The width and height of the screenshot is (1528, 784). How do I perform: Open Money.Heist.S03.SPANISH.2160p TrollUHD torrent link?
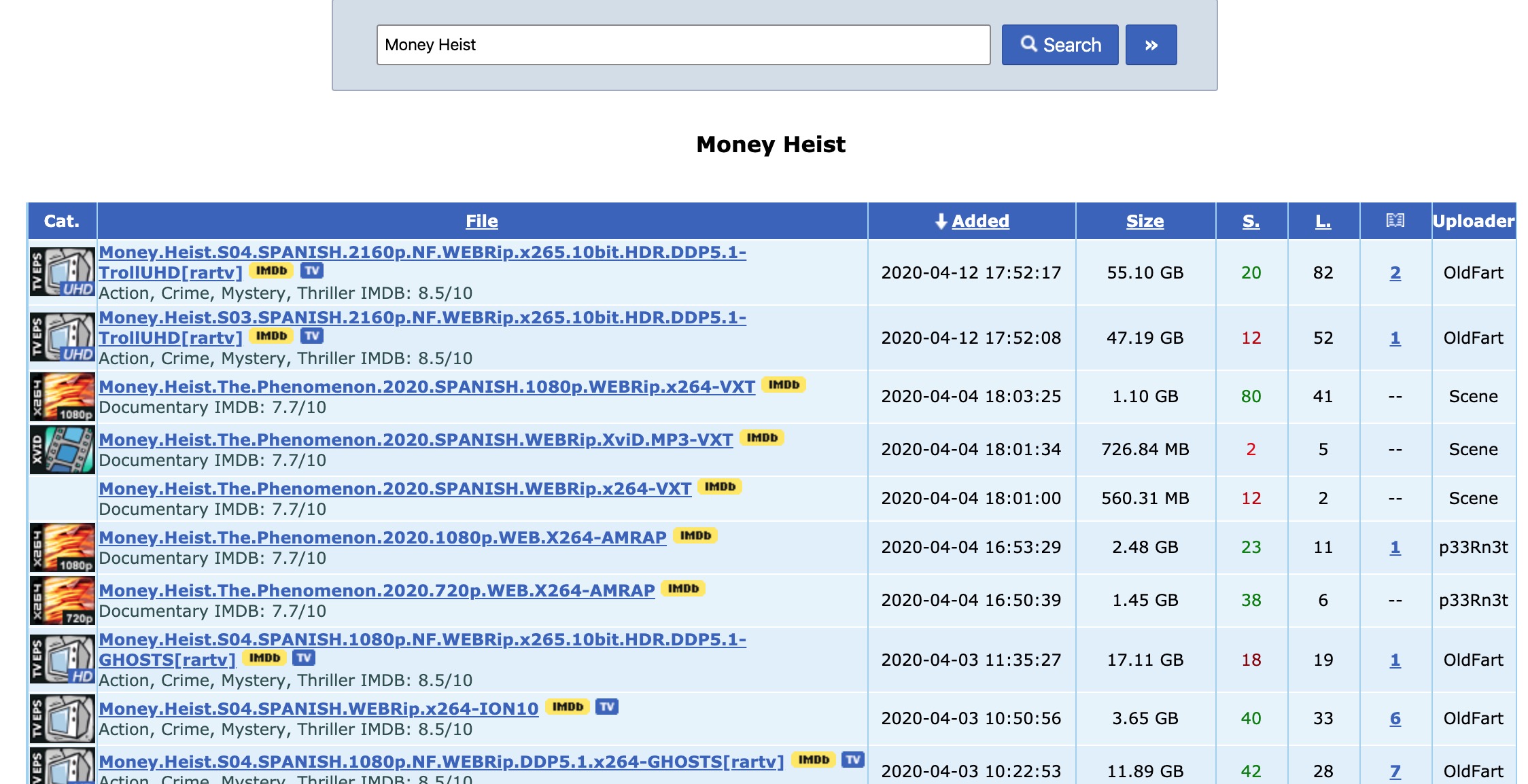[422, 327]
